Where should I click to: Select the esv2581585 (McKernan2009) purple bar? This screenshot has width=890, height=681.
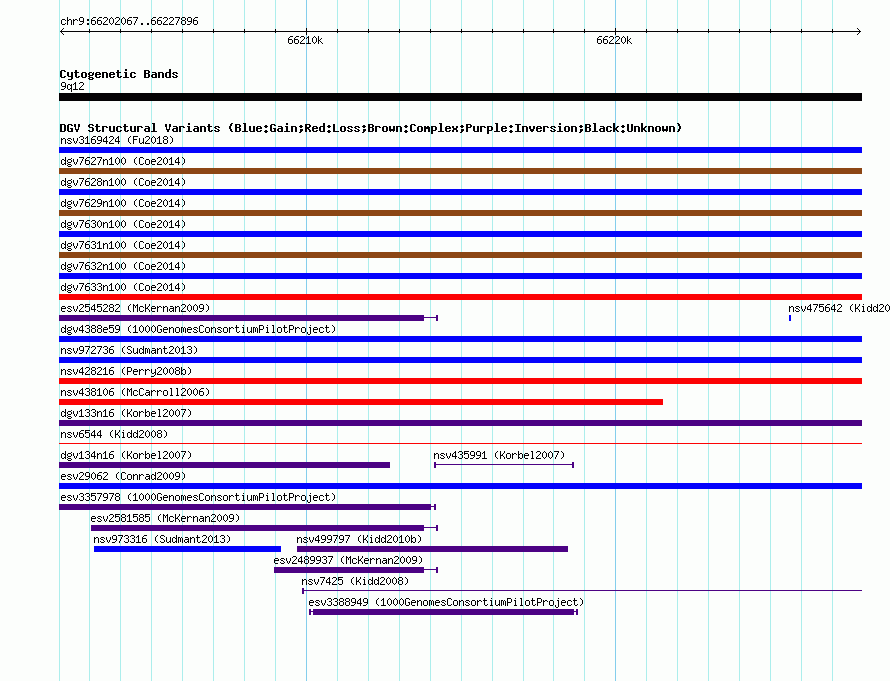point(264,528)
